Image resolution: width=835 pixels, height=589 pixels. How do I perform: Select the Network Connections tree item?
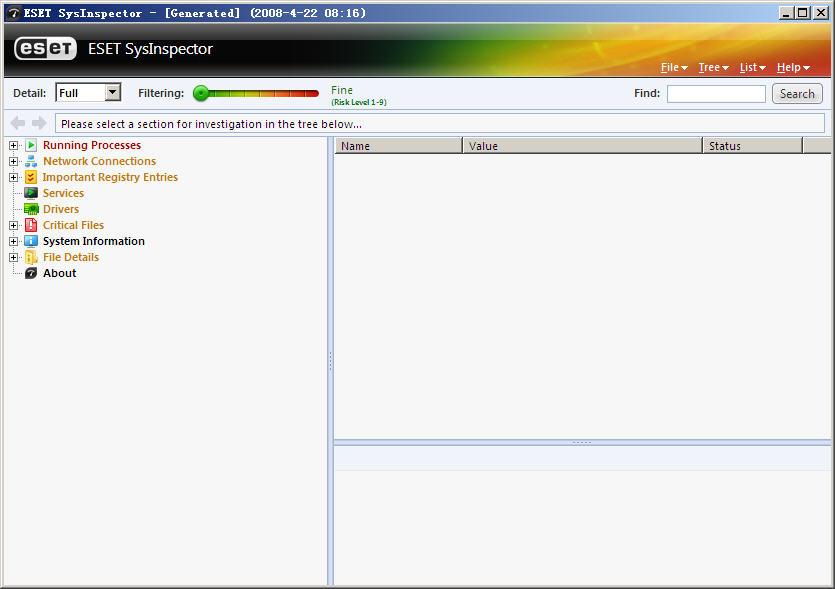click(99, 161)
